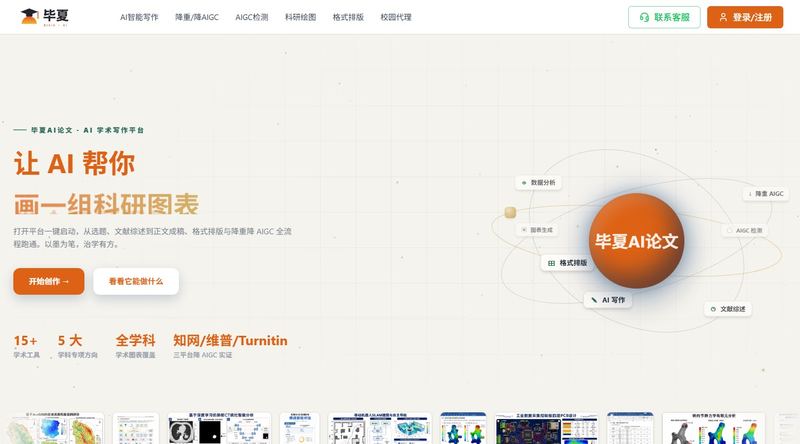Screen dimensions: 800x444
Task: Click the 毕夏 graduation cap logo
Action: click(x=44, y=17)
